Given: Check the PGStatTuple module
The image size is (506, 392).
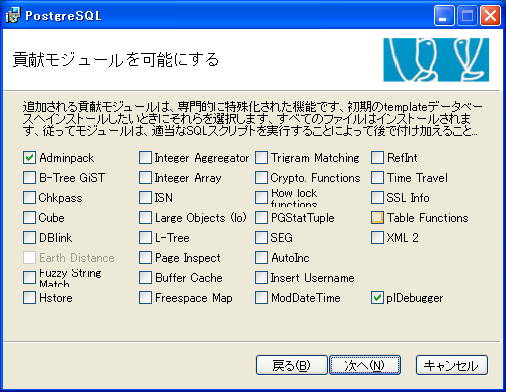Looking at the screenshot, I should tap(261, 218).
